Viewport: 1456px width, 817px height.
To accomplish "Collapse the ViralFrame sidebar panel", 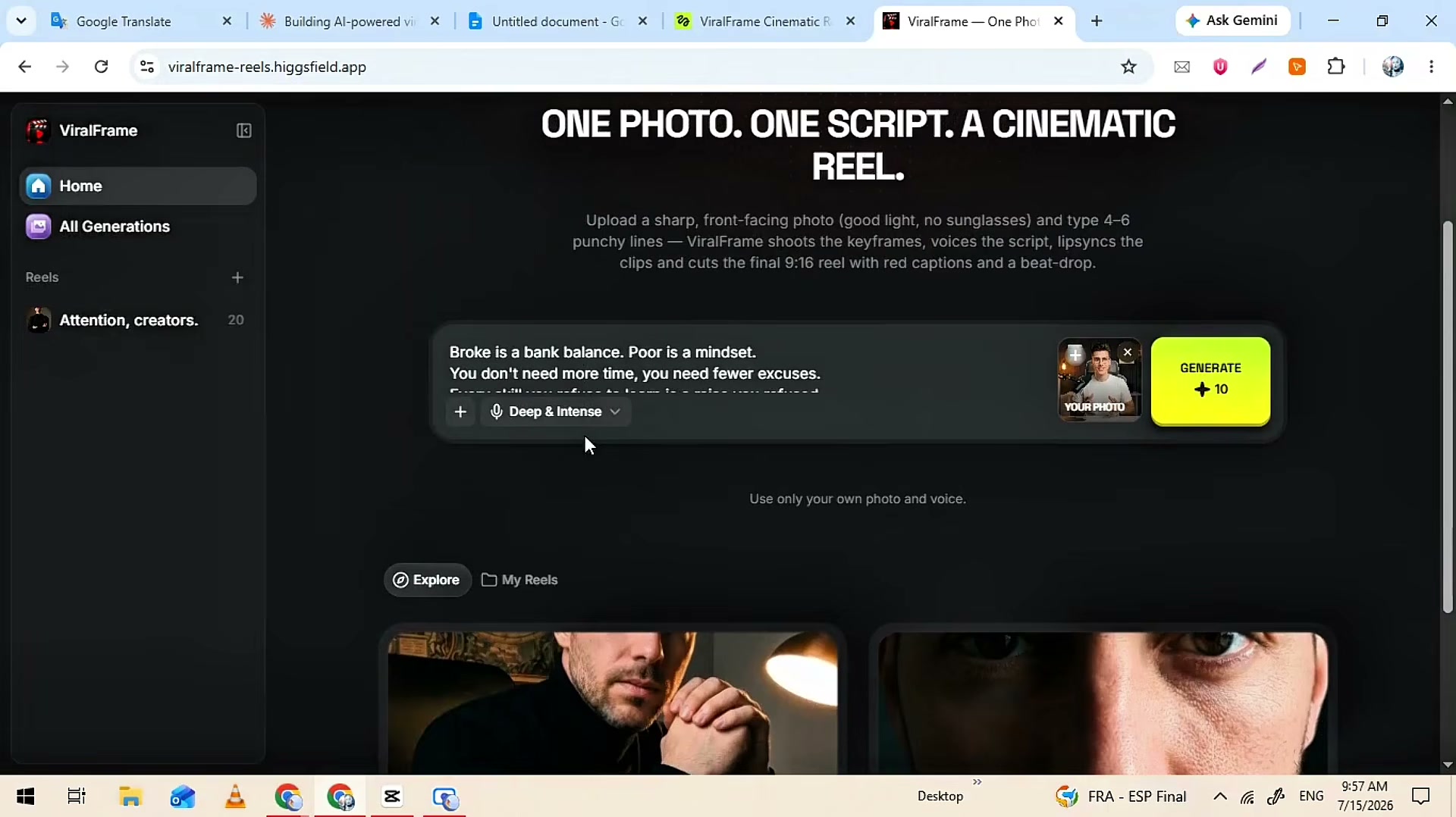I will click(x=243, y=130).
